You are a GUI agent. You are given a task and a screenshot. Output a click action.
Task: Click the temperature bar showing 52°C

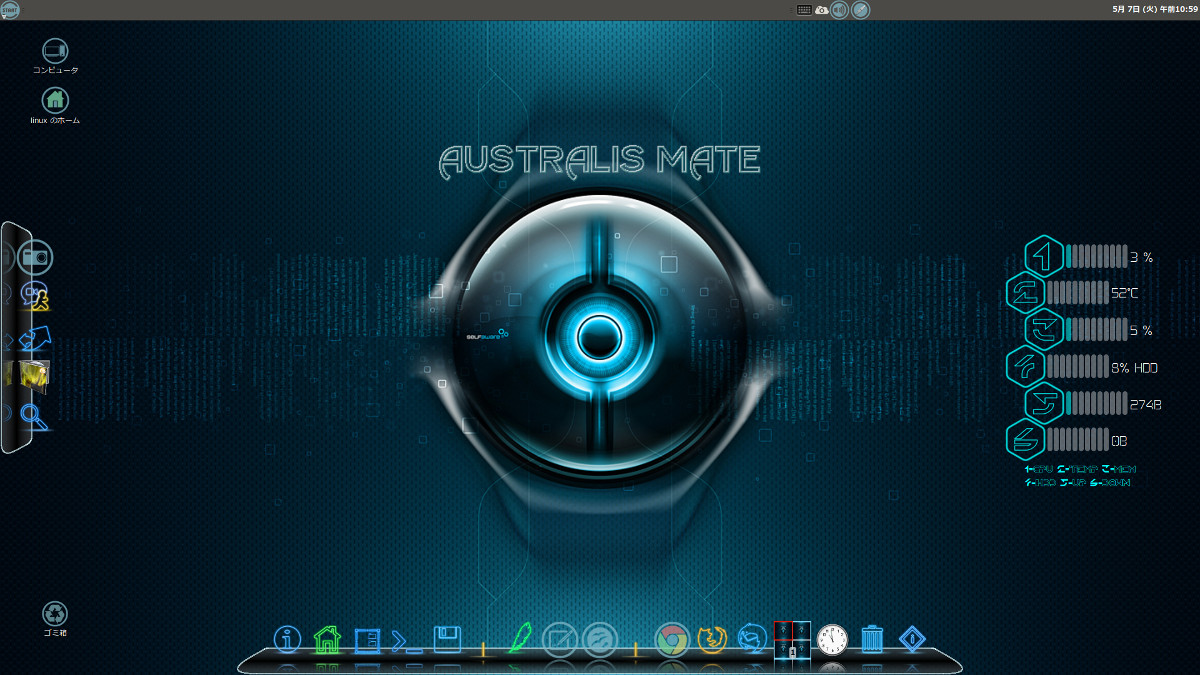click(x=1076, y=292)
